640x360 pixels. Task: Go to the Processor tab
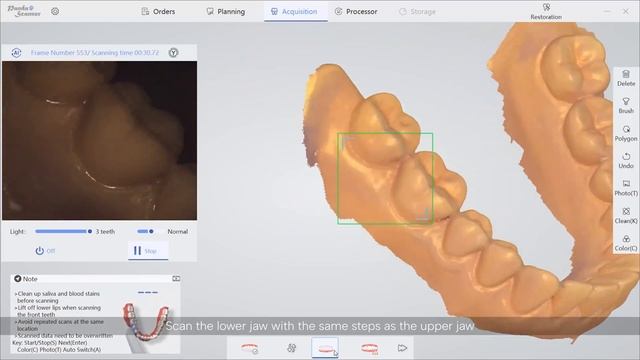pyautogui.click(x=356, y=11)
